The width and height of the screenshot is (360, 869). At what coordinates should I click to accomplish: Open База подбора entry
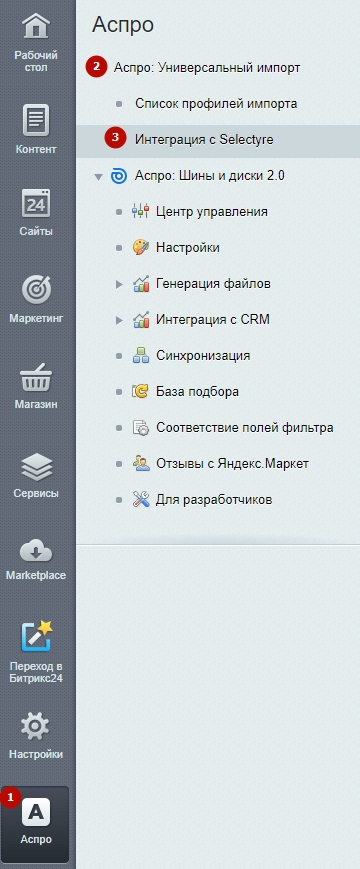tap(197, 392)
